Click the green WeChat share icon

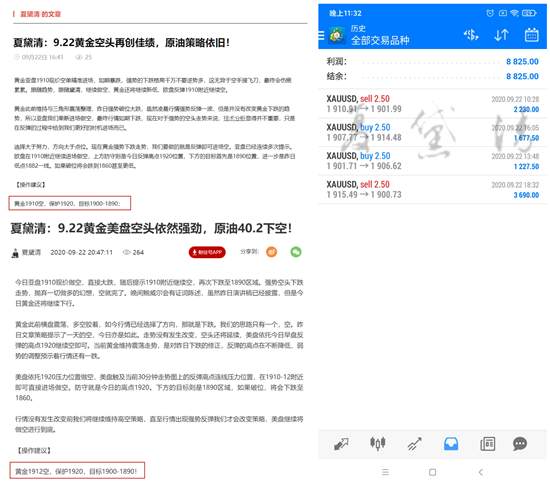click(x=296, y=252)
